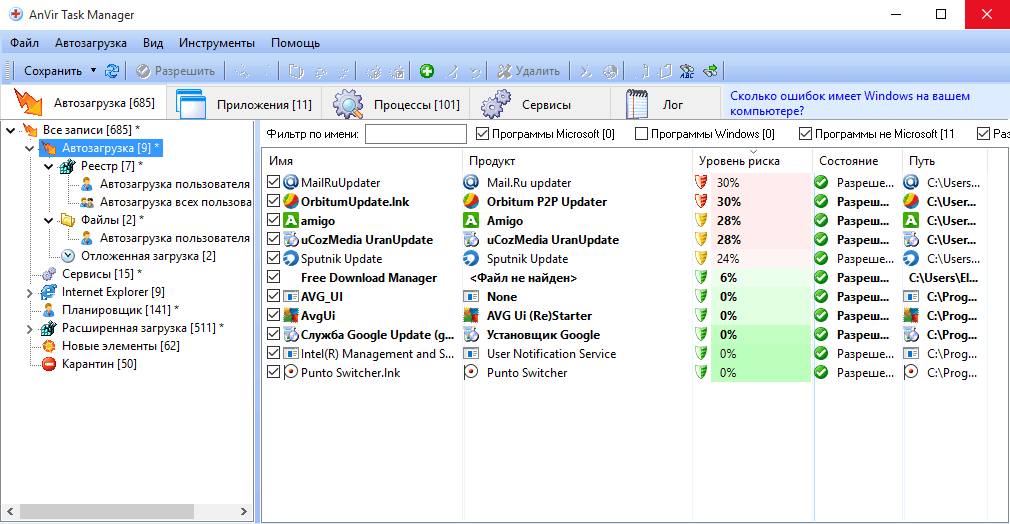Click the binoculars ABC find icon

click(687, 71)
